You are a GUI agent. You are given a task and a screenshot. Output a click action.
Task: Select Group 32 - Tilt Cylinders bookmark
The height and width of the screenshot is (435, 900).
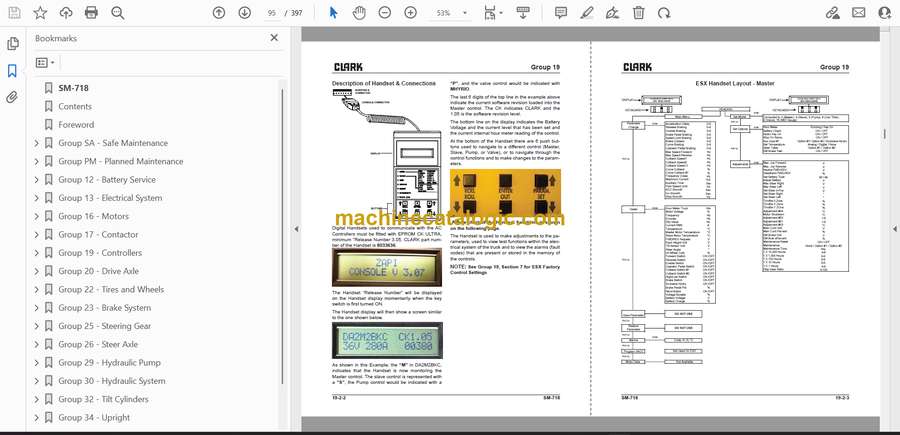click(103, 399)
